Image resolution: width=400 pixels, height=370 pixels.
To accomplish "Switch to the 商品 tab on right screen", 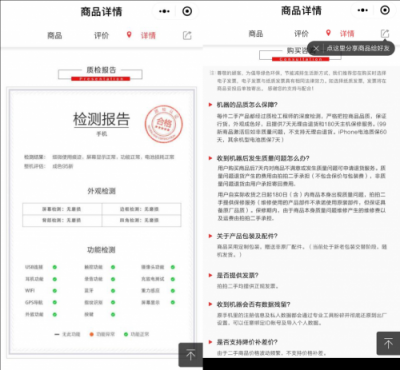I will pos(256,33).
